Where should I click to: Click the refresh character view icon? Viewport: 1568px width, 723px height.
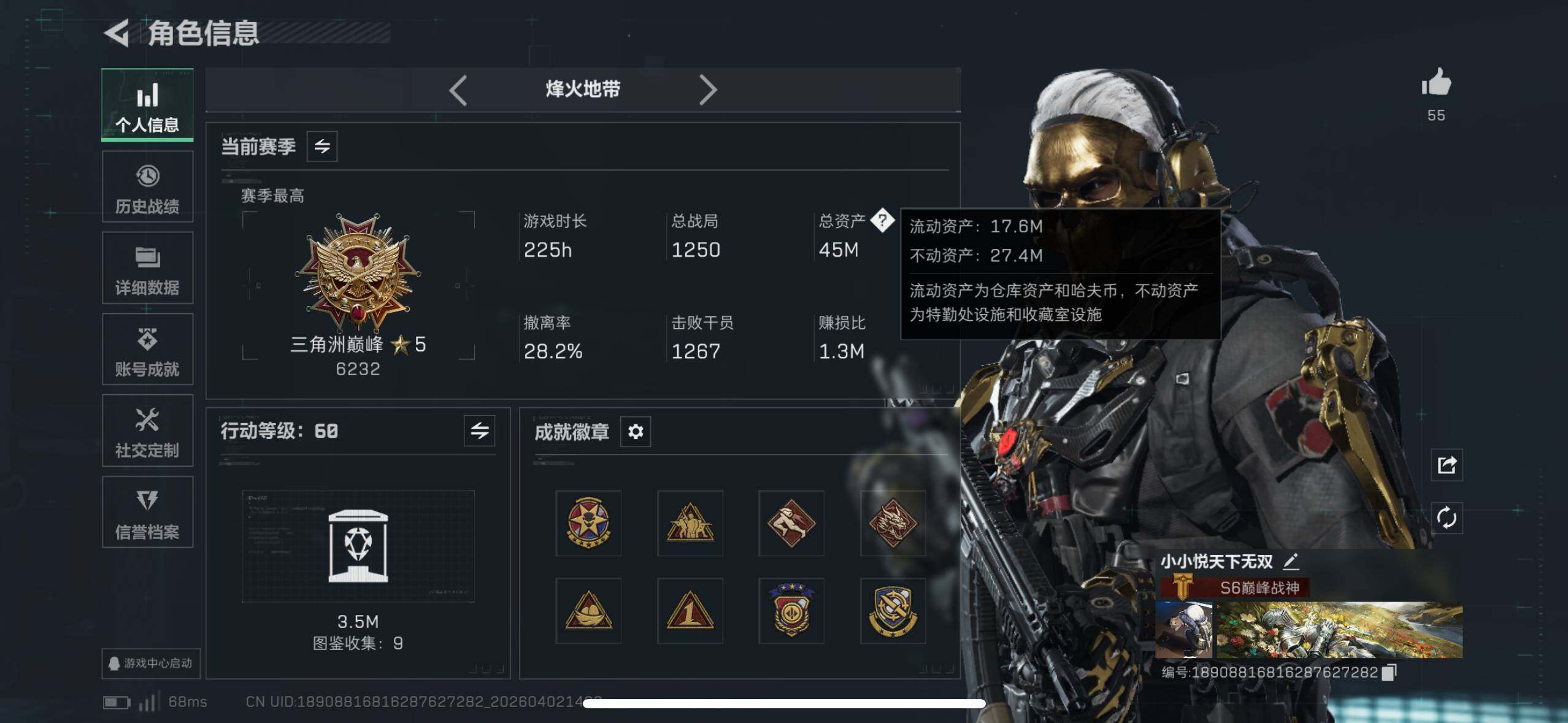click(x=1447, y=518)
